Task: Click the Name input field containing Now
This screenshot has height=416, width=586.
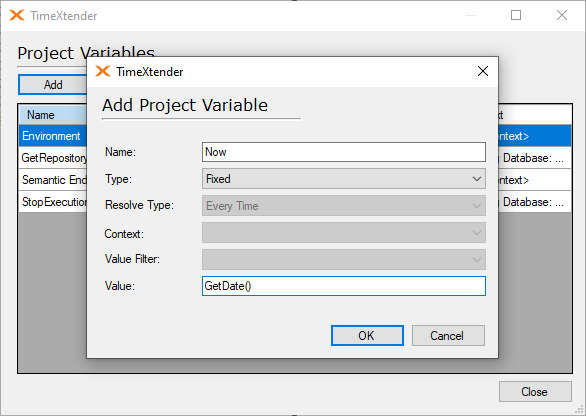Action: point(344,152)
